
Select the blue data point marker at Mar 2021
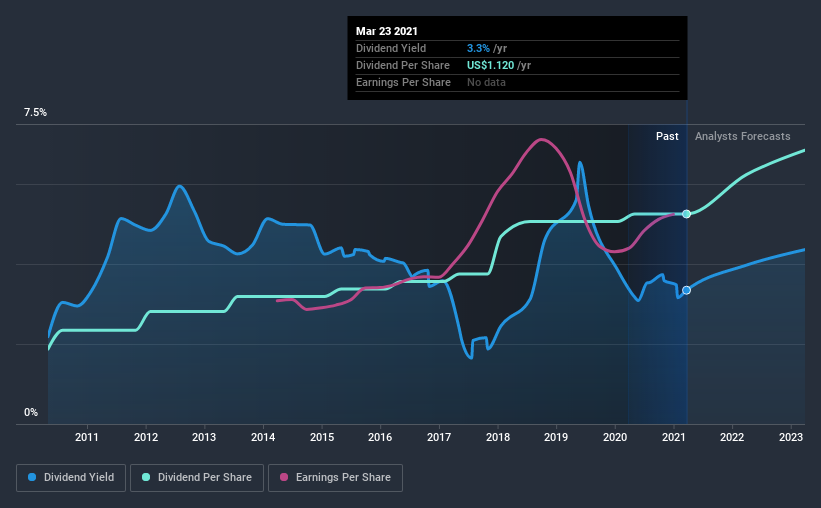686,290
